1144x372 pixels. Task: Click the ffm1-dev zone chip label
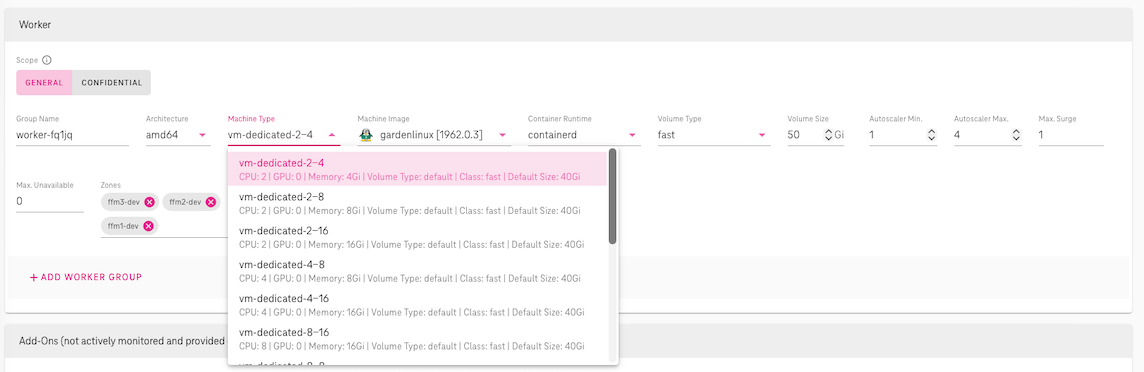123,226
